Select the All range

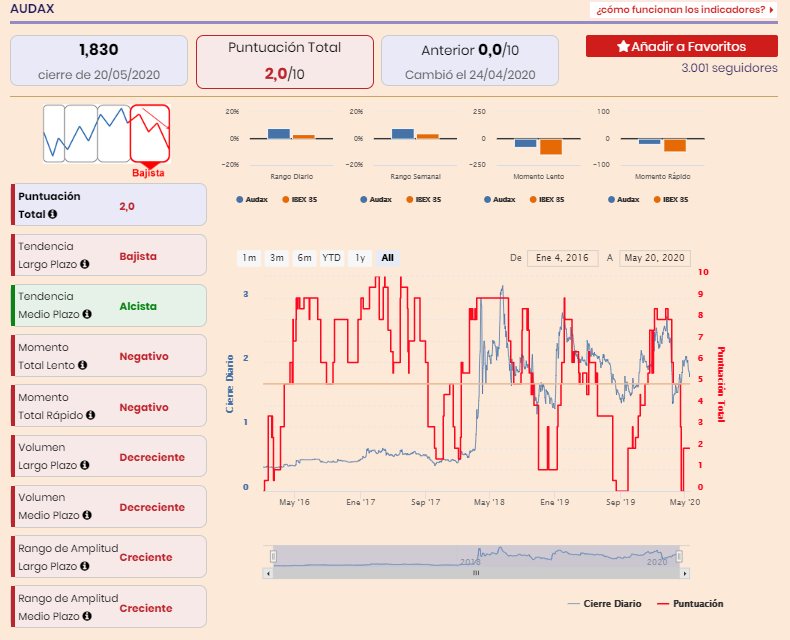click(387, 258)
